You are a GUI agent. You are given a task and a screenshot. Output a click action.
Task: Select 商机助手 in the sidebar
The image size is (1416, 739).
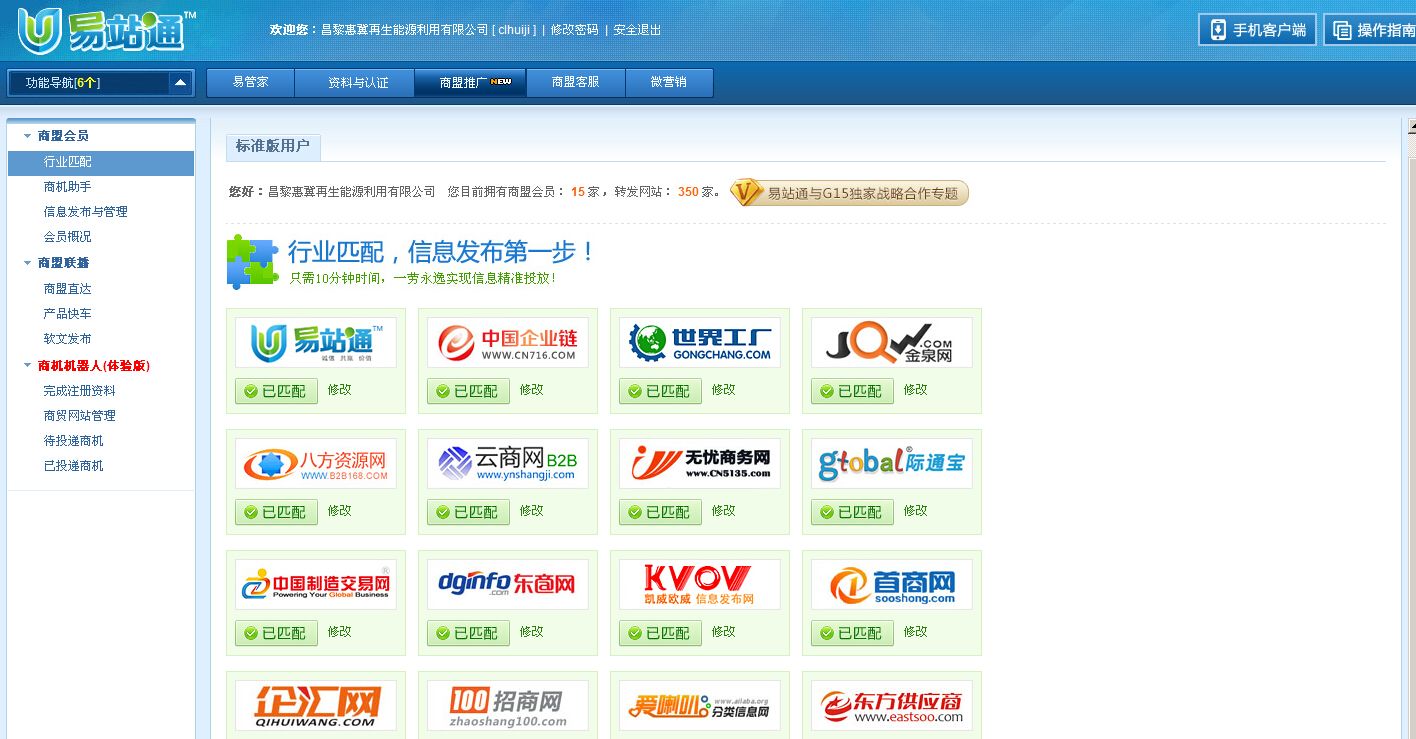tap(68, 187)
